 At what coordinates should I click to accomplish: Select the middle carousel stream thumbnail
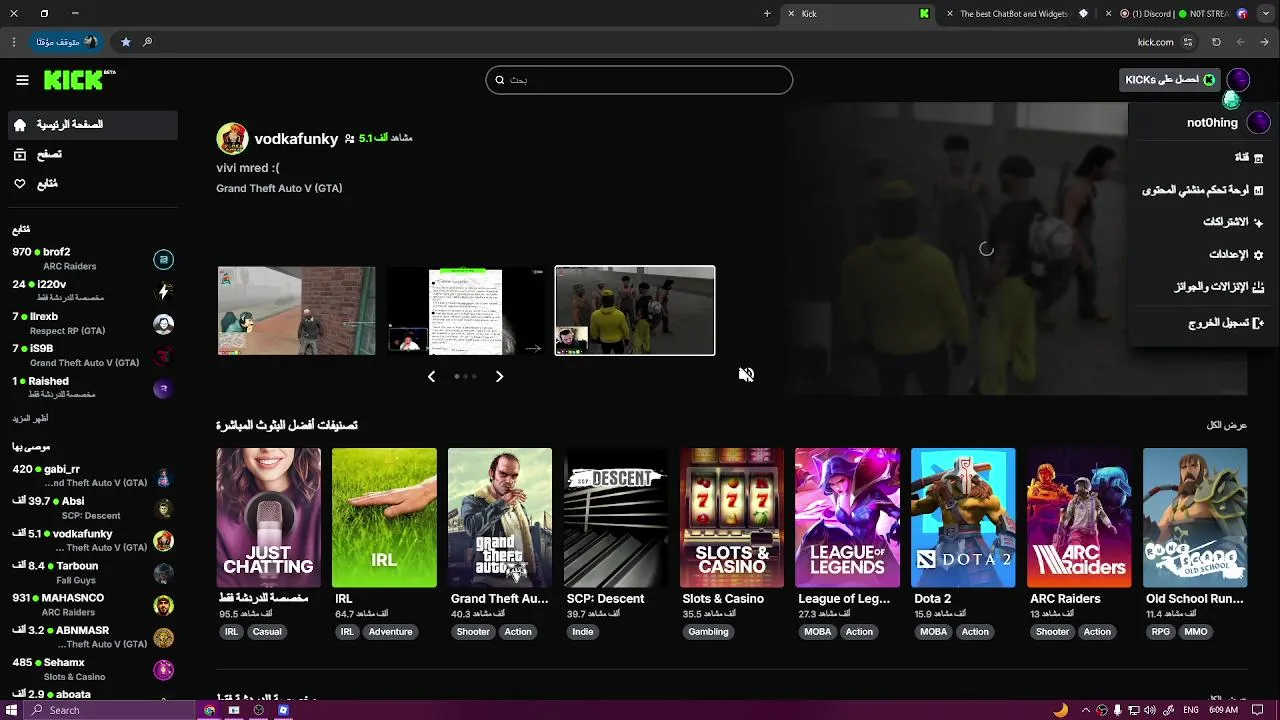[465, 310]
